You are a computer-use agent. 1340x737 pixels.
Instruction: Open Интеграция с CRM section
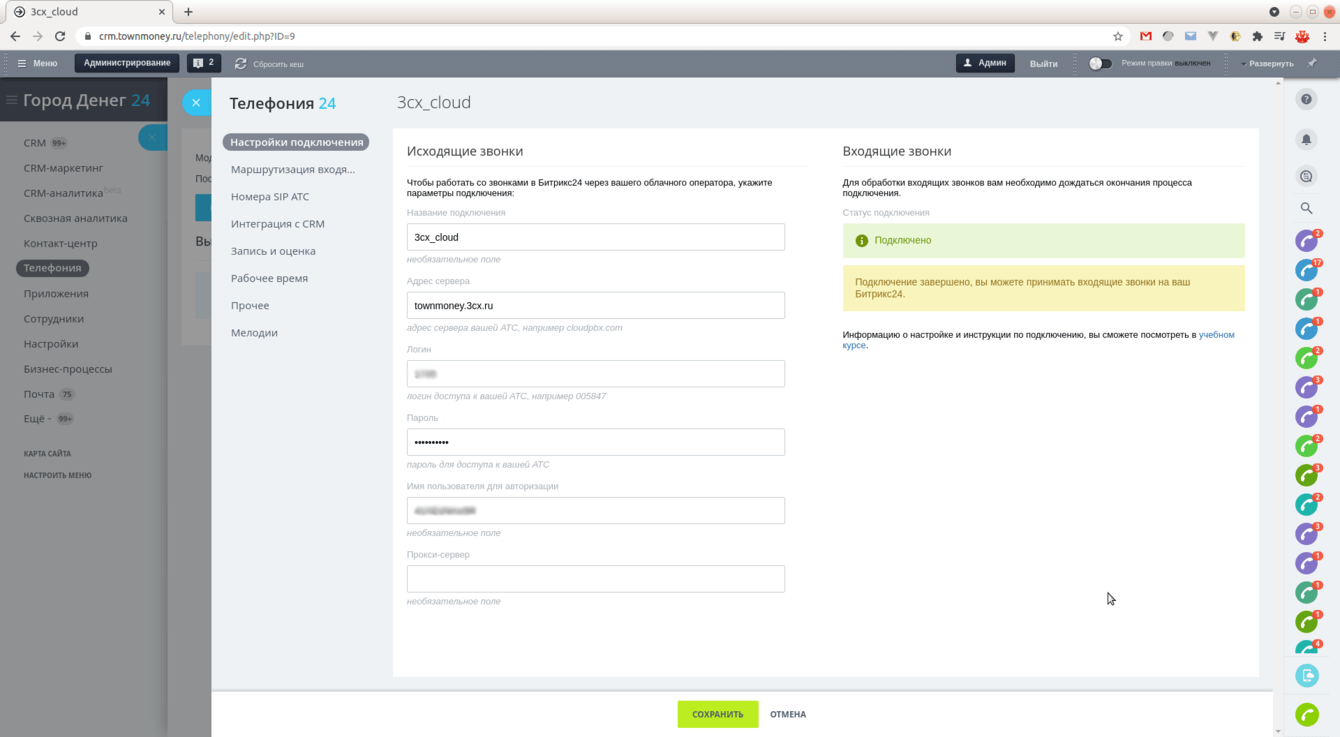pos(278,224)
